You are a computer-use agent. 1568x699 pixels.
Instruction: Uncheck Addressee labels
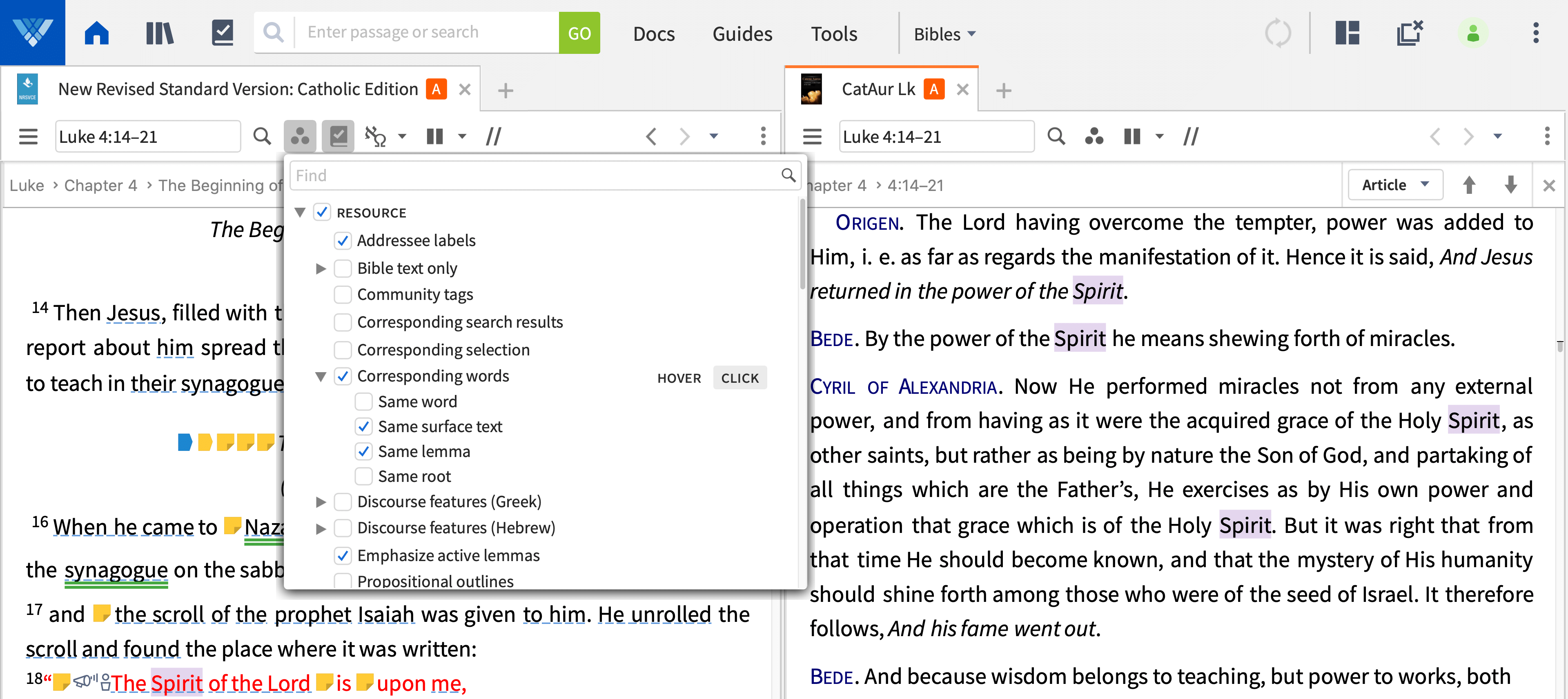pyautogui.click(x=343, y=241)
